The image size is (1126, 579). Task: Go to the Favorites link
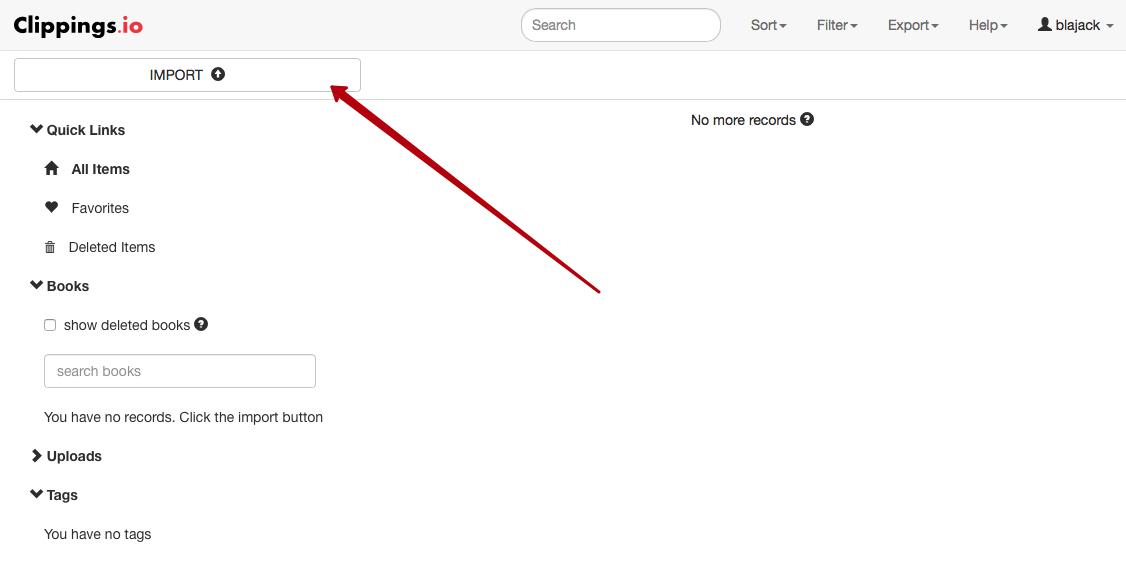coord(100,208)
